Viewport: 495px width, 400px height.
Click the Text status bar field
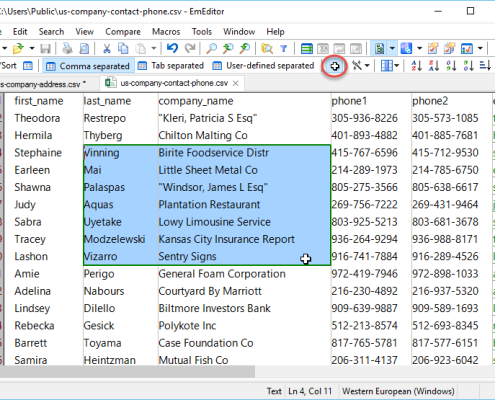(x=274, y=391)
